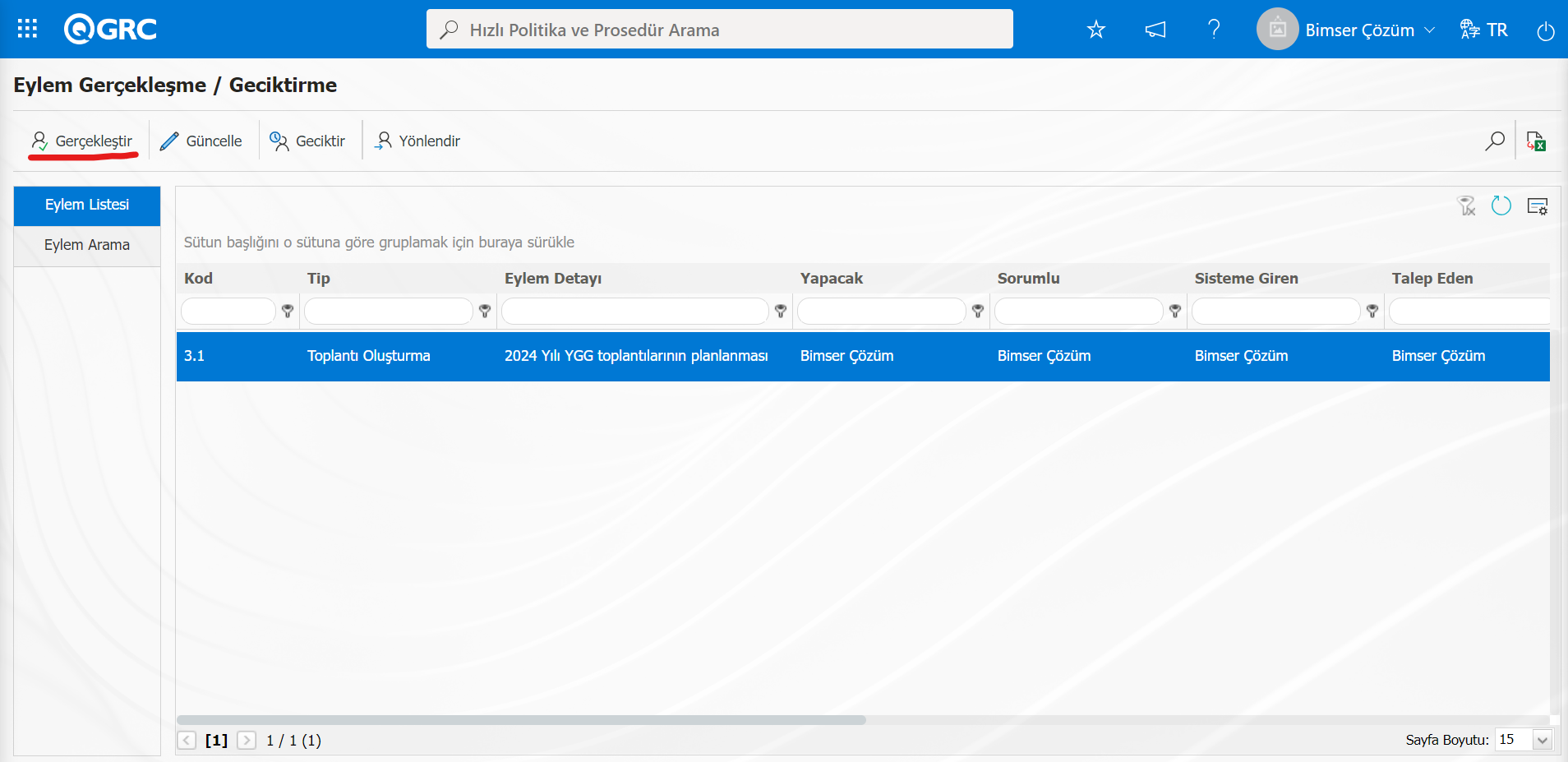Go to next page arrow
The image size is (1568, 762).
click(247, 740)
